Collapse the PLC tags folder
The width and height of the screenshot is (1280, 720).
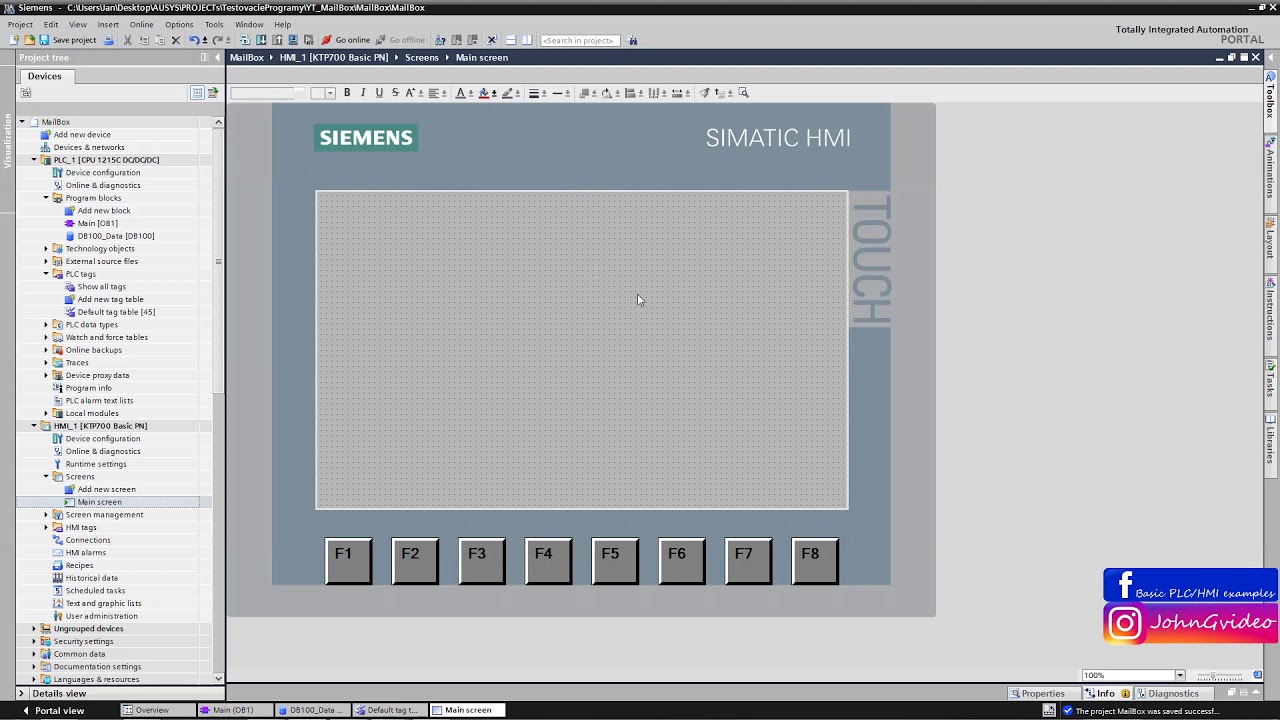tap(45, 274)
